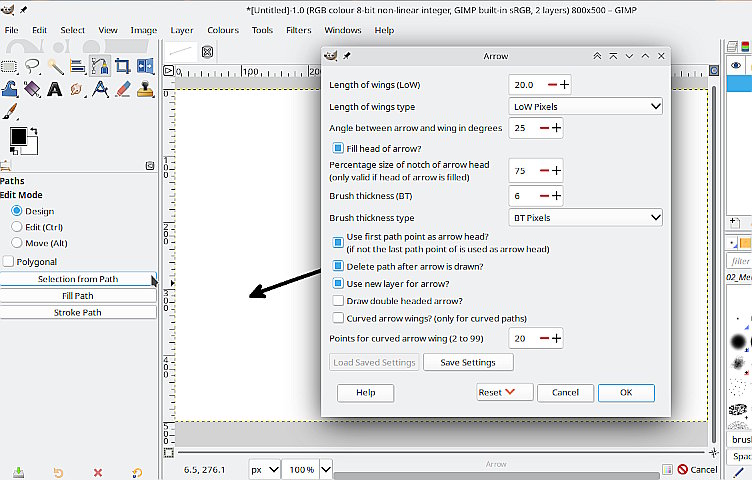Open Length of wings type dropdown

coord(585,106)
